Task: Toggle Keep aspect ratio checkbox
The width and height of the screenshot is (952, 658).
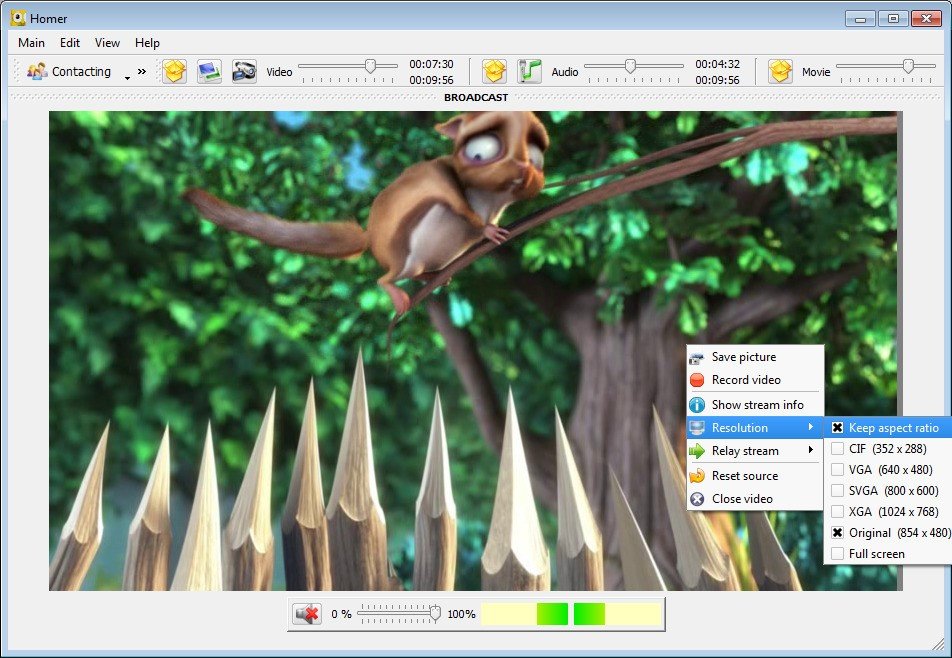Action: pos(837,428)
